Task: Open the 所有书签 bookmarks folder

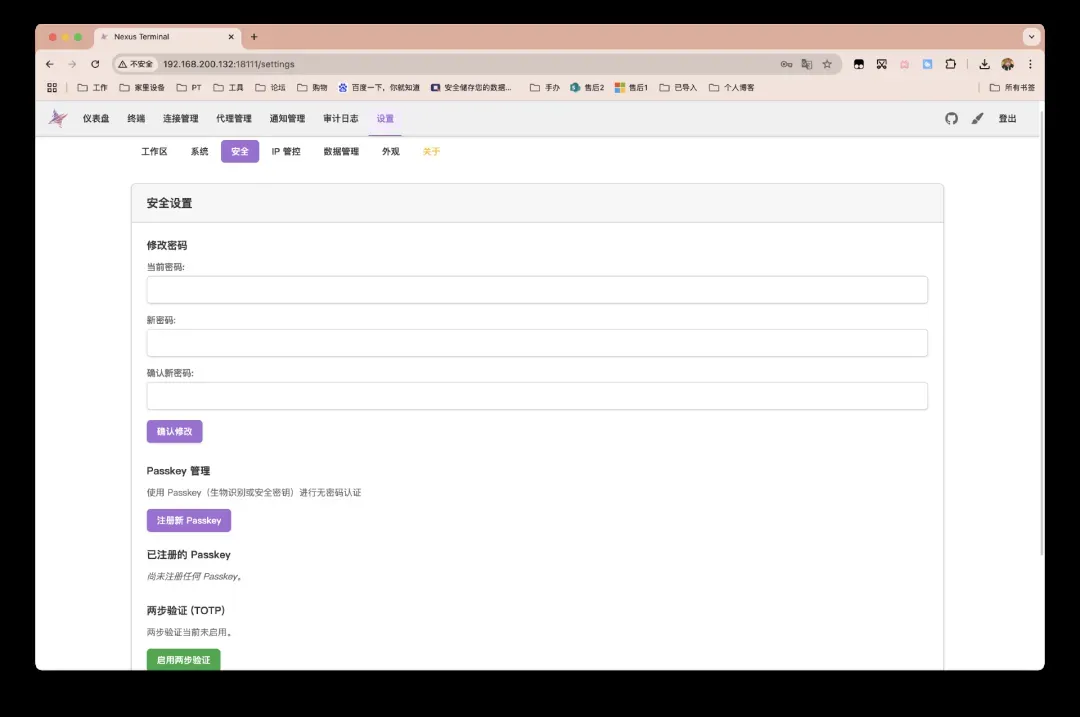Action: pyautogui.click(x=1013, y=88)
